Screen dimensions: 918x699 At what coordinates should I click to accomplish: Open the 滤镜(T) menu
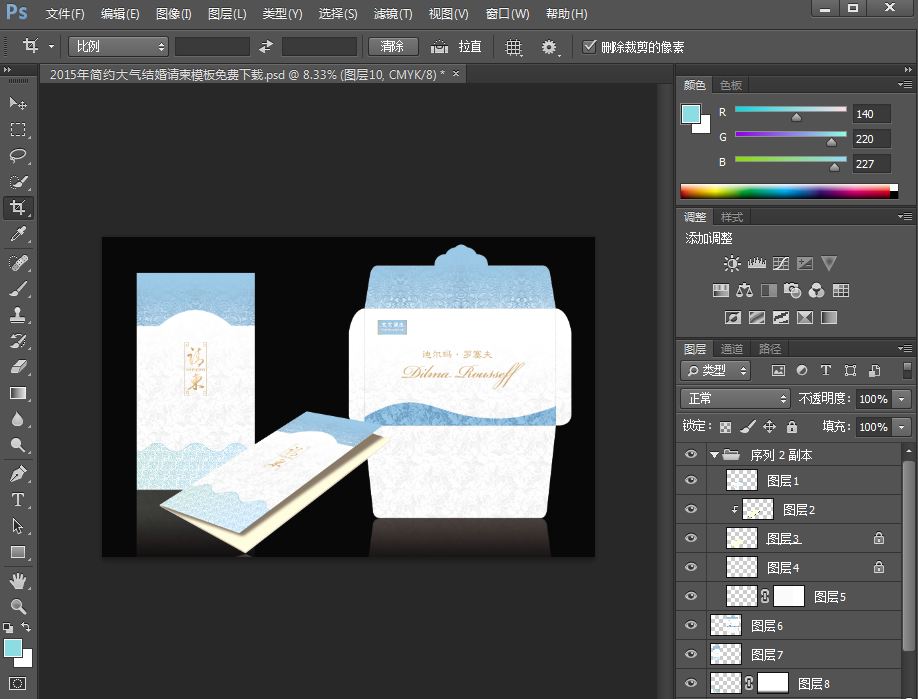click(393, 14)
